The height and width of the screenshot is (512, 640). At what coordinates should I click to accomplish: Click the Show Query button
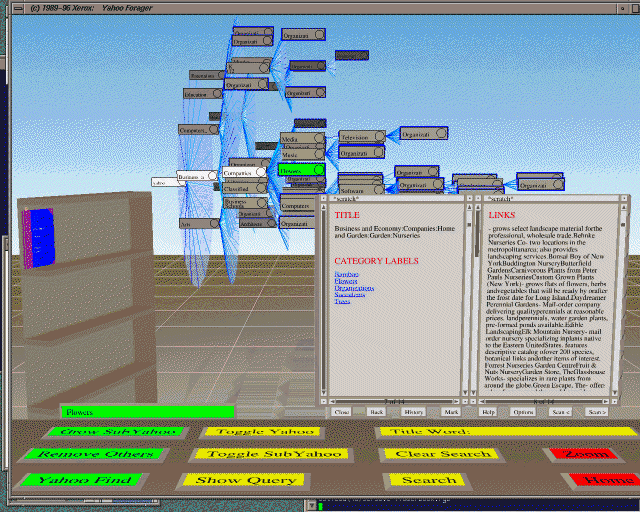click(x=244, y=480)
